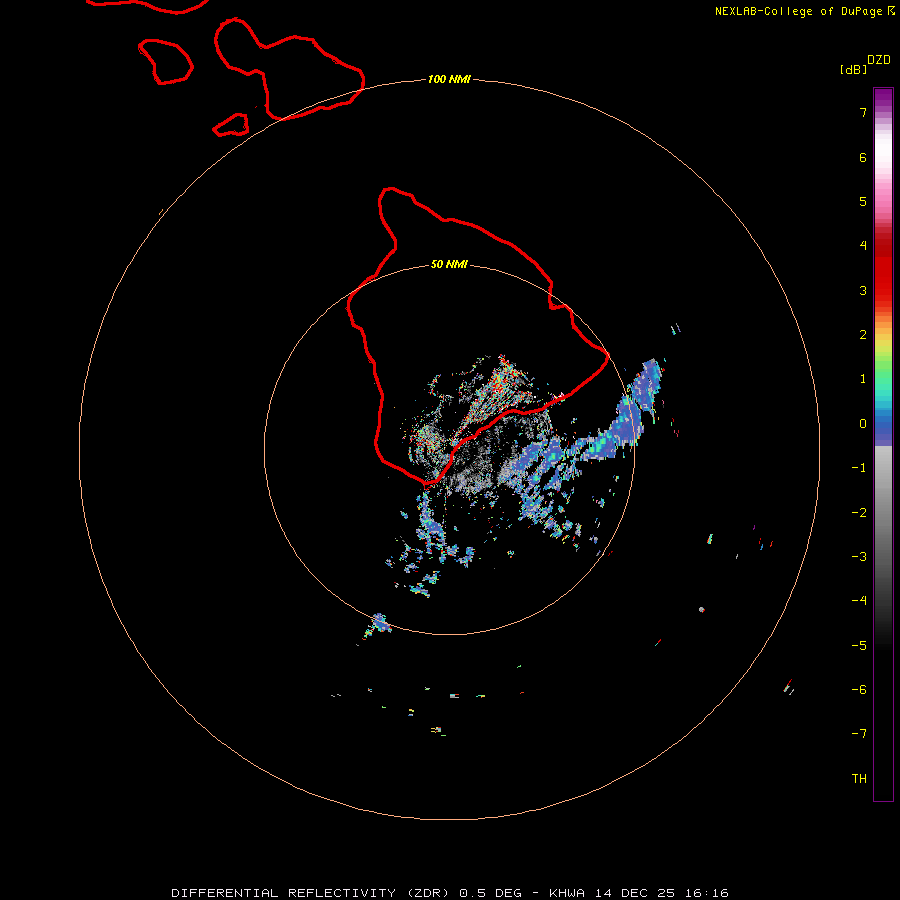The width and height of the screenshot is (900, 900).
Task: Click the 6 value on the color scale
Action: [863, 157]
